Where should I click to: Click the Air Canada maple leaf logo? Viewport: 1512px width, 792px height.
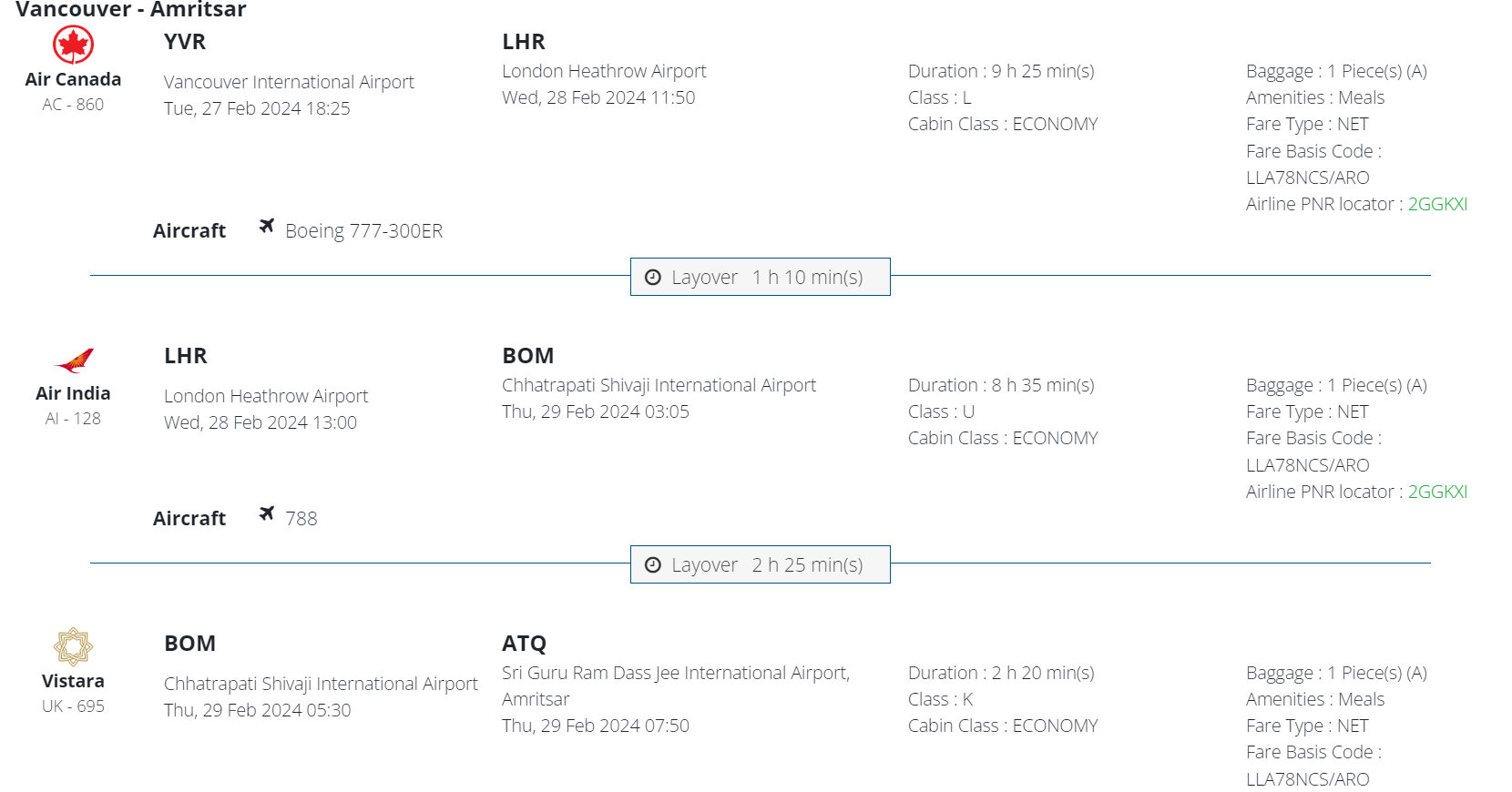tap(73, 45)
